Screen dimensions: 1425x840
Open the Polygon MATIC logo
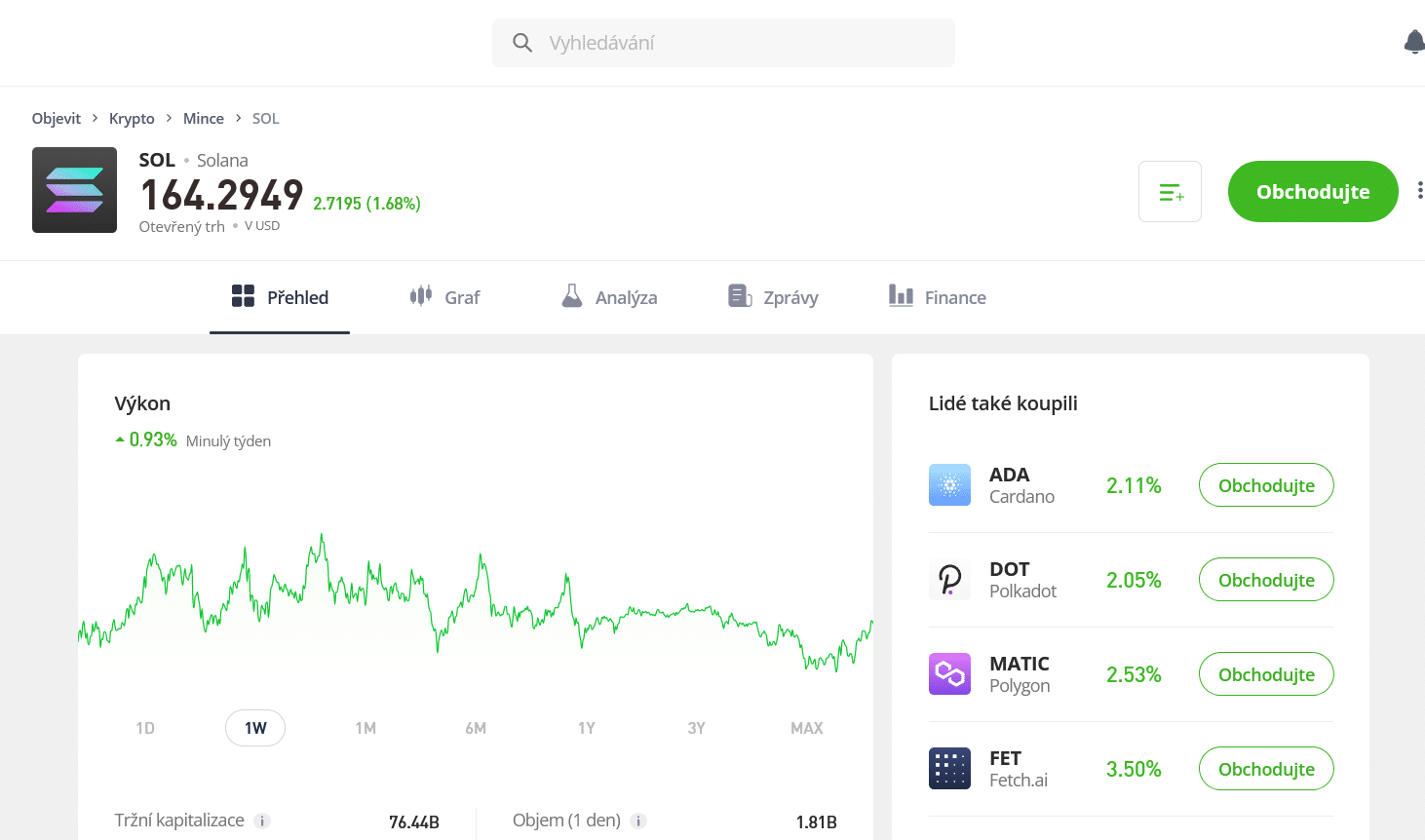pos(949,674)
